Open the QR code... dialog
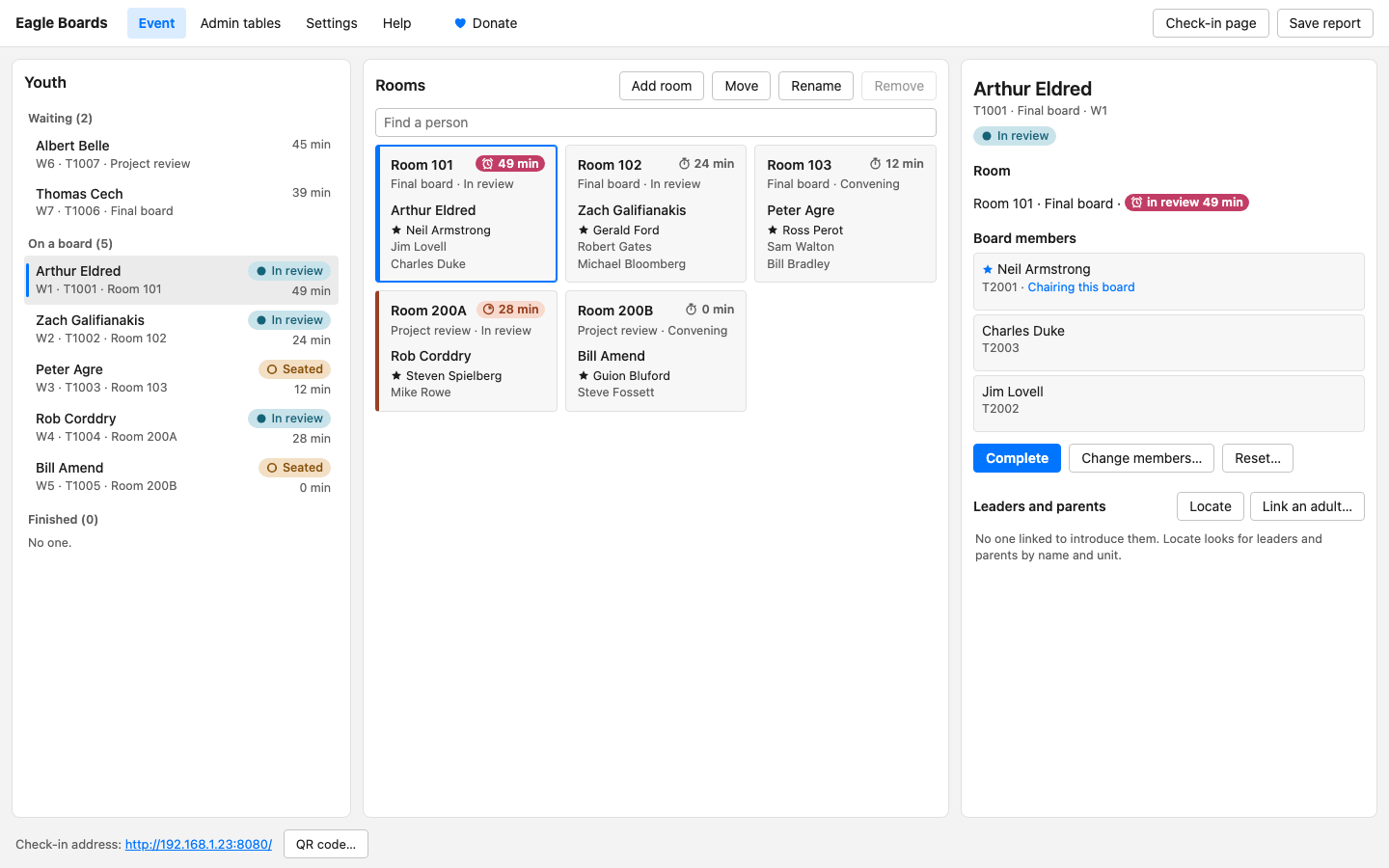This screenshot has height=868, width=1389. (x=326, y=844)
